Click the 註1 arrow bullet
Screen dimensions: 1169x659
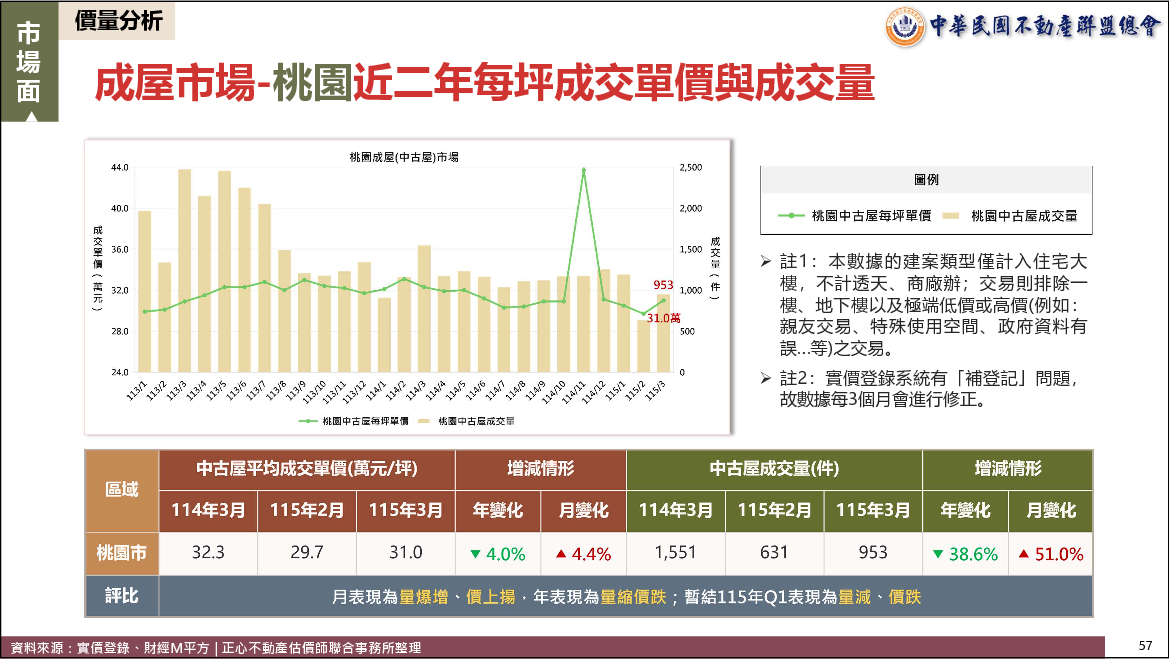click(766, 261)
